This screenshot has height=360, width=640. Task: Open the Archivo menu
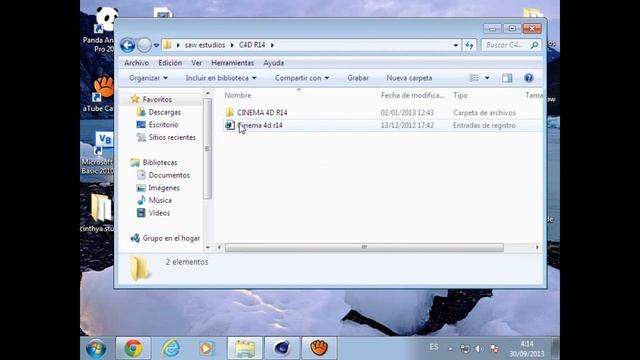[x=136, y=63]
